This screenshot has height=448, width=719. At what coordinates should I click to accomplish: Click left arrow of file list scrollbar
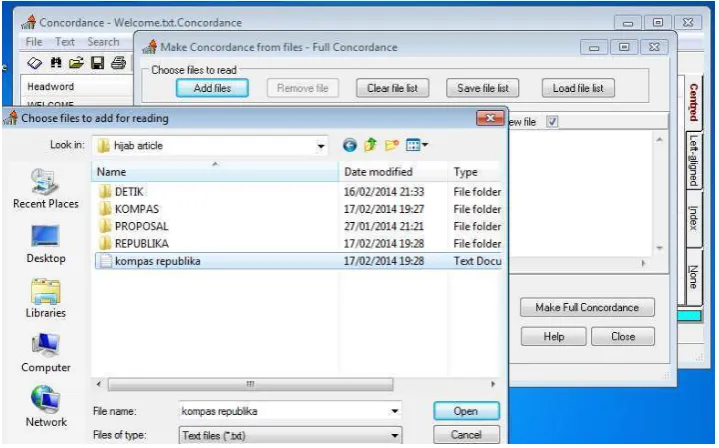coord(99,384)
